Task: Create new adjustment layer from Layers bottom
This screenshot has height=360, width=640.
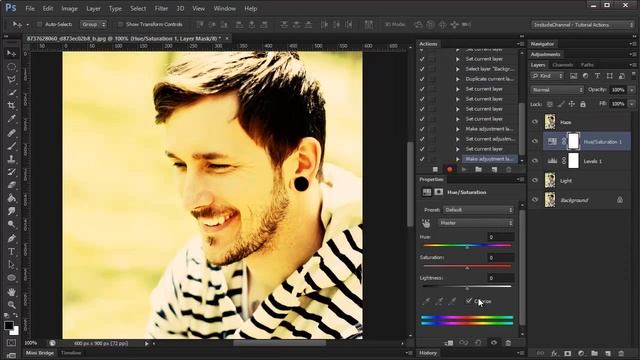Action: coord(581,353)
